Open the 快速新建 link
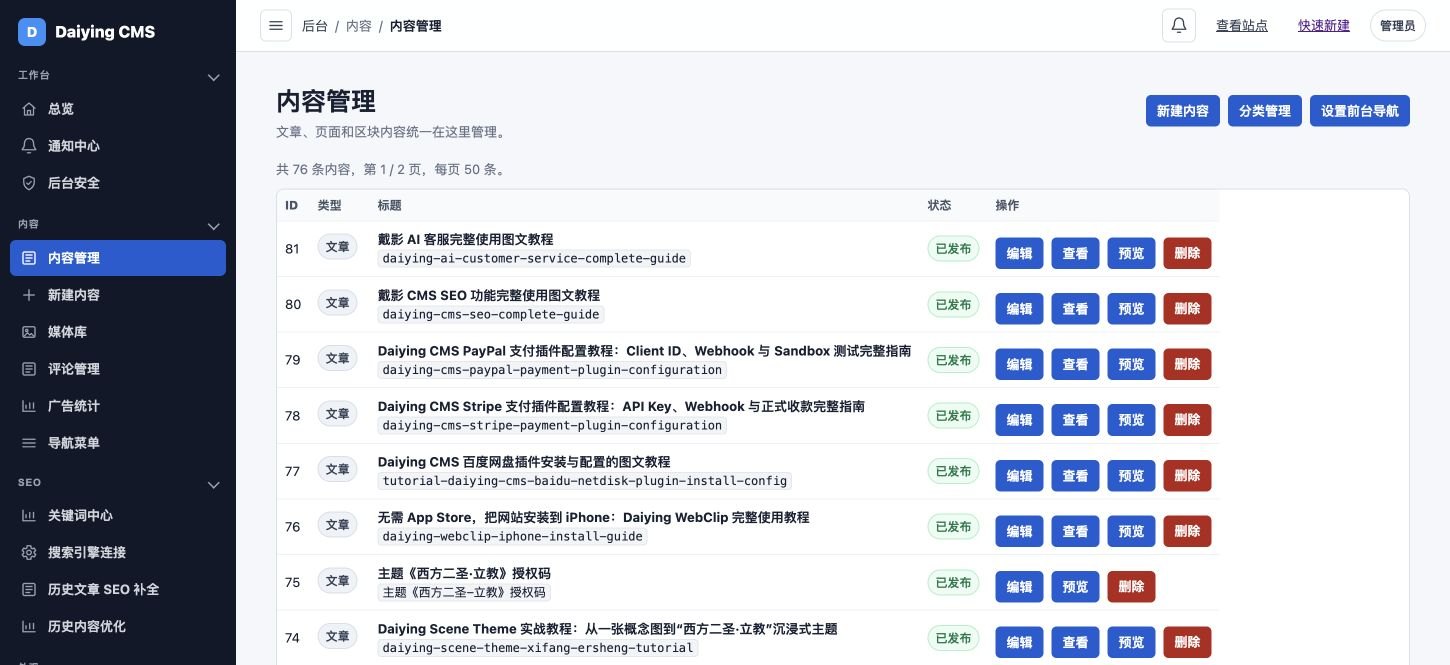Viewport: 1450px width, 665px height. click(1324, 26)
